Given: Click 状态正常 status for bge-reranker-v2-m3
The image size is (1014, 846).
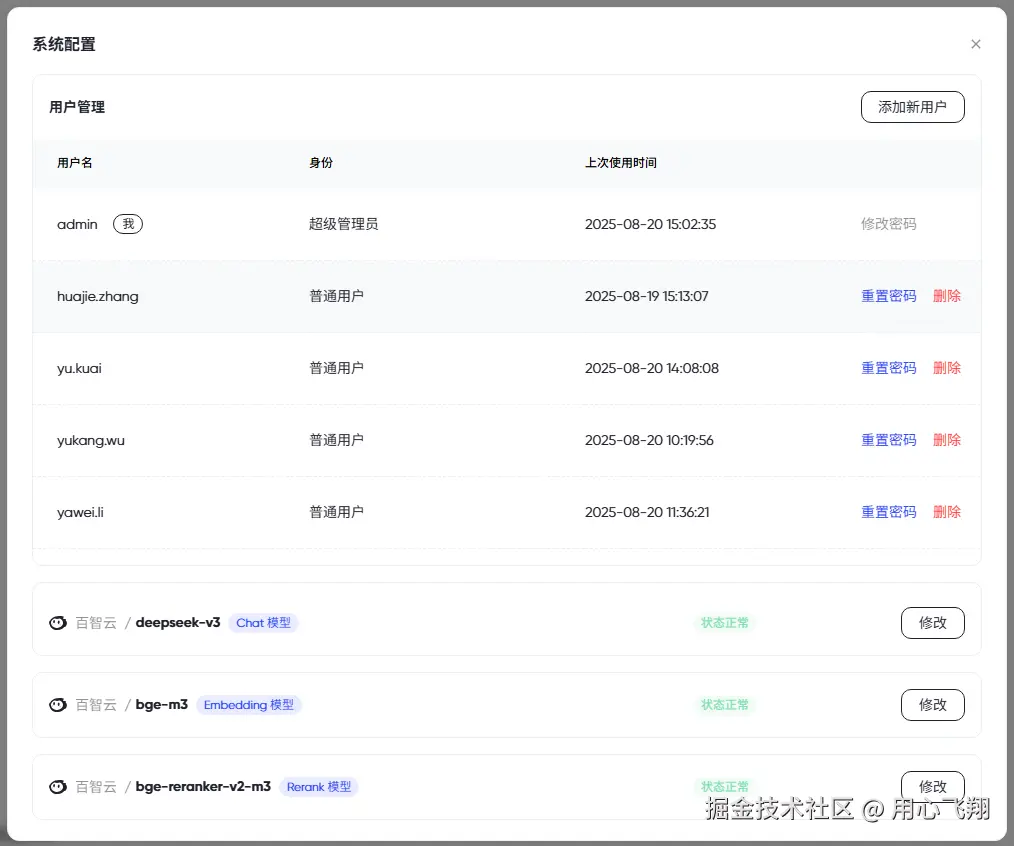Looking at the screenshot, I should point(724,786).
